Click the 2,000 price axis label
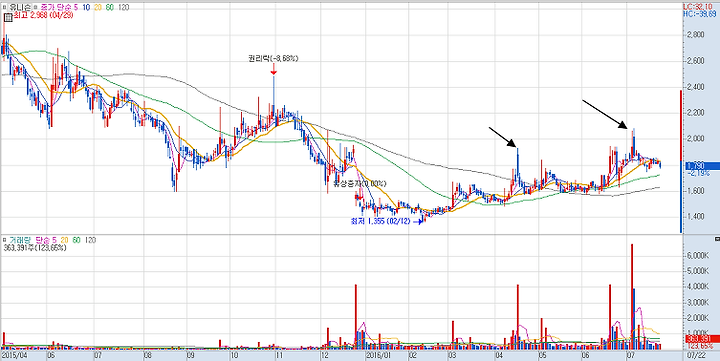The height and width of the screenshot is (361, 720). [x=696, y=139]
